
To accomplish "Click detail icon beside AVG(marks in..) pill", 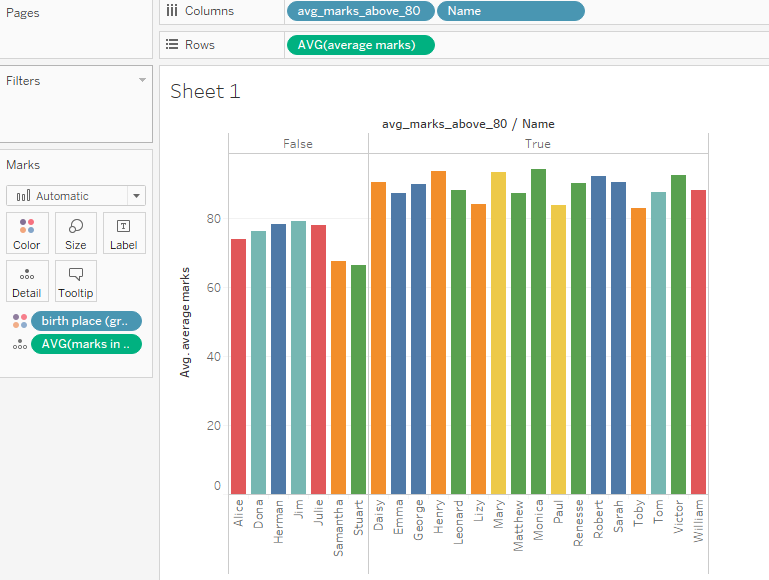I will coord(19,344).
